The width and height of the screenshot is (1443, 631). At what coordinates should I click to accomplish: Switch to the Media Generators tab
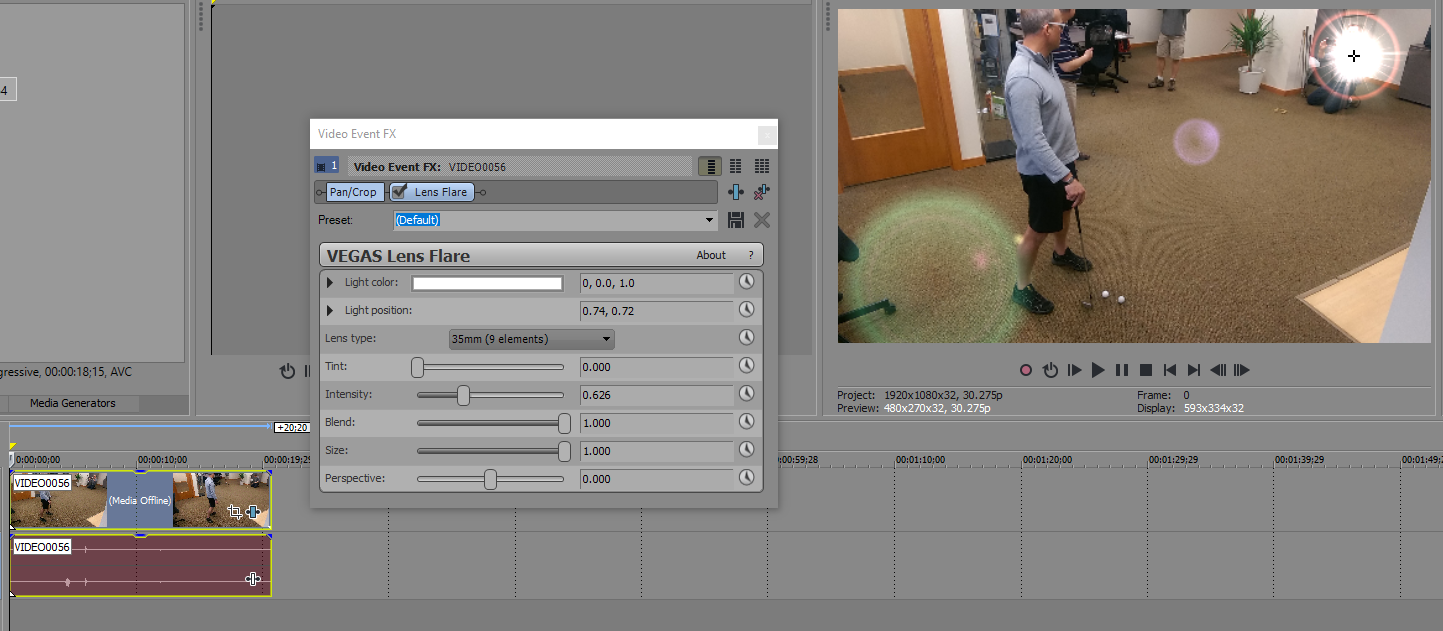pyautogui.click(x=72, y=404)
